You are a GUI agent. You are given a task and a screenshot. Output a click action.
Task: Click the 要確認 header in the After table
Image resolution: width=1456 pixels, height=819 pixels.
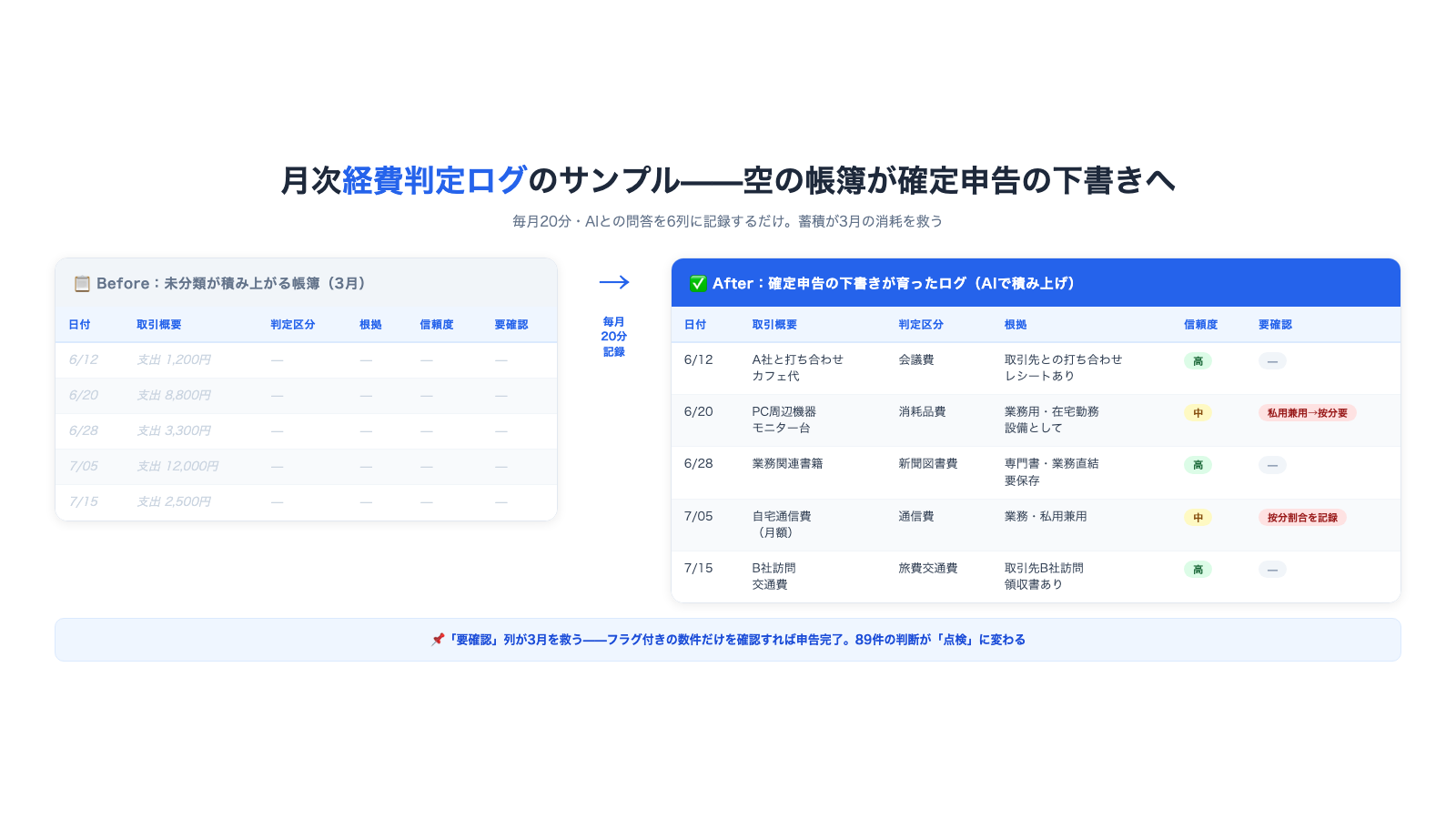pyautogui.click(x=1275, y=325)
